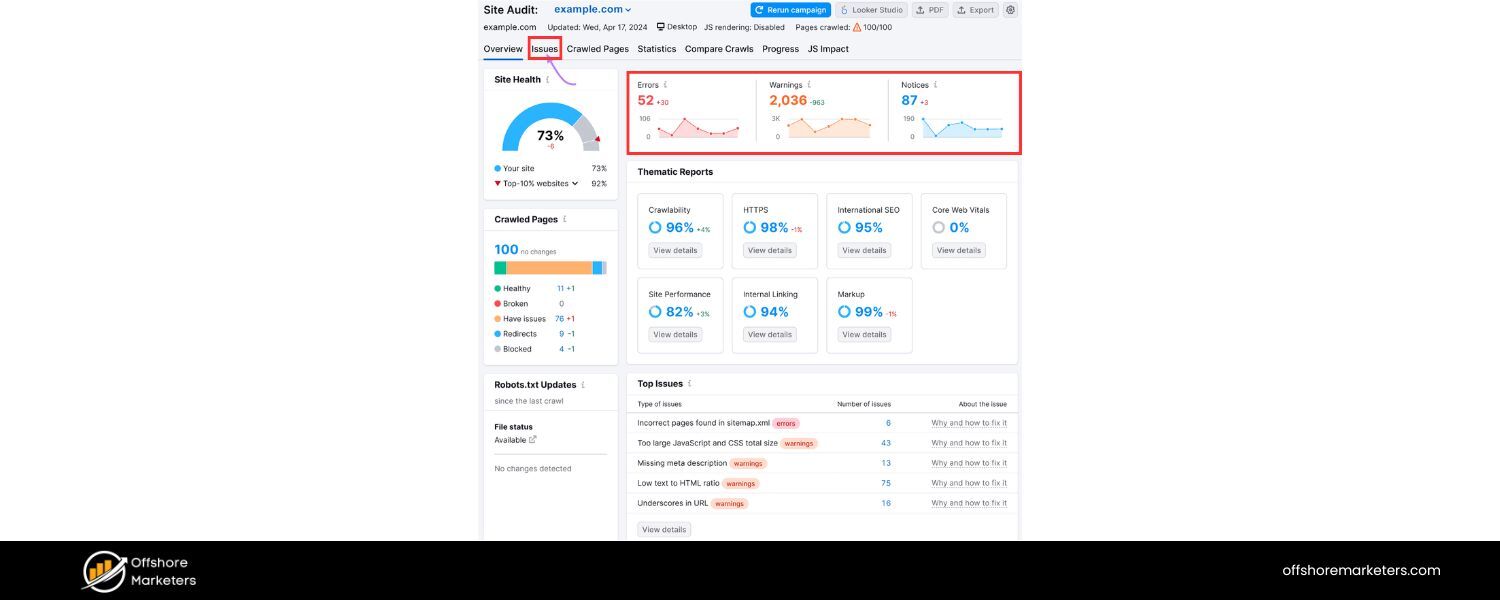Open the Looker Studio integration icon
The width and height of the screenshot is (1500, 600).
pos(843,10)
